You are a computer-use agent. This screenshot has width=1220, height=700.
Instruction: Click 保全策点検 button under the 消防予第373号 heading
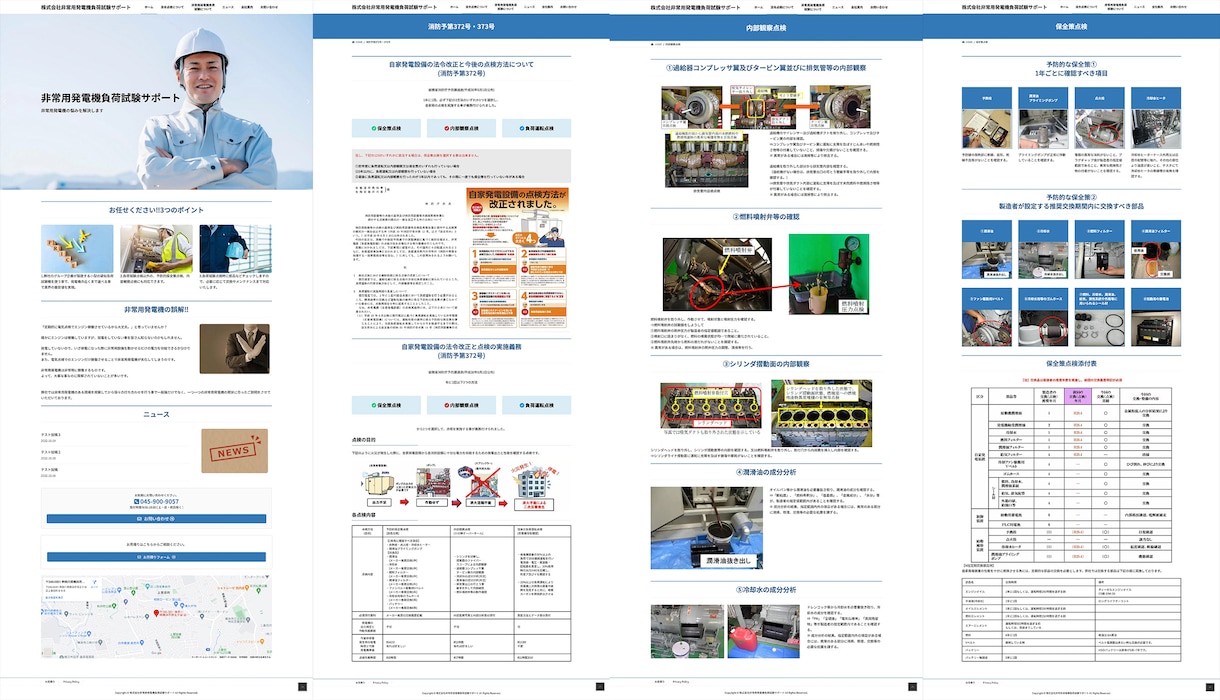point(385,405)
